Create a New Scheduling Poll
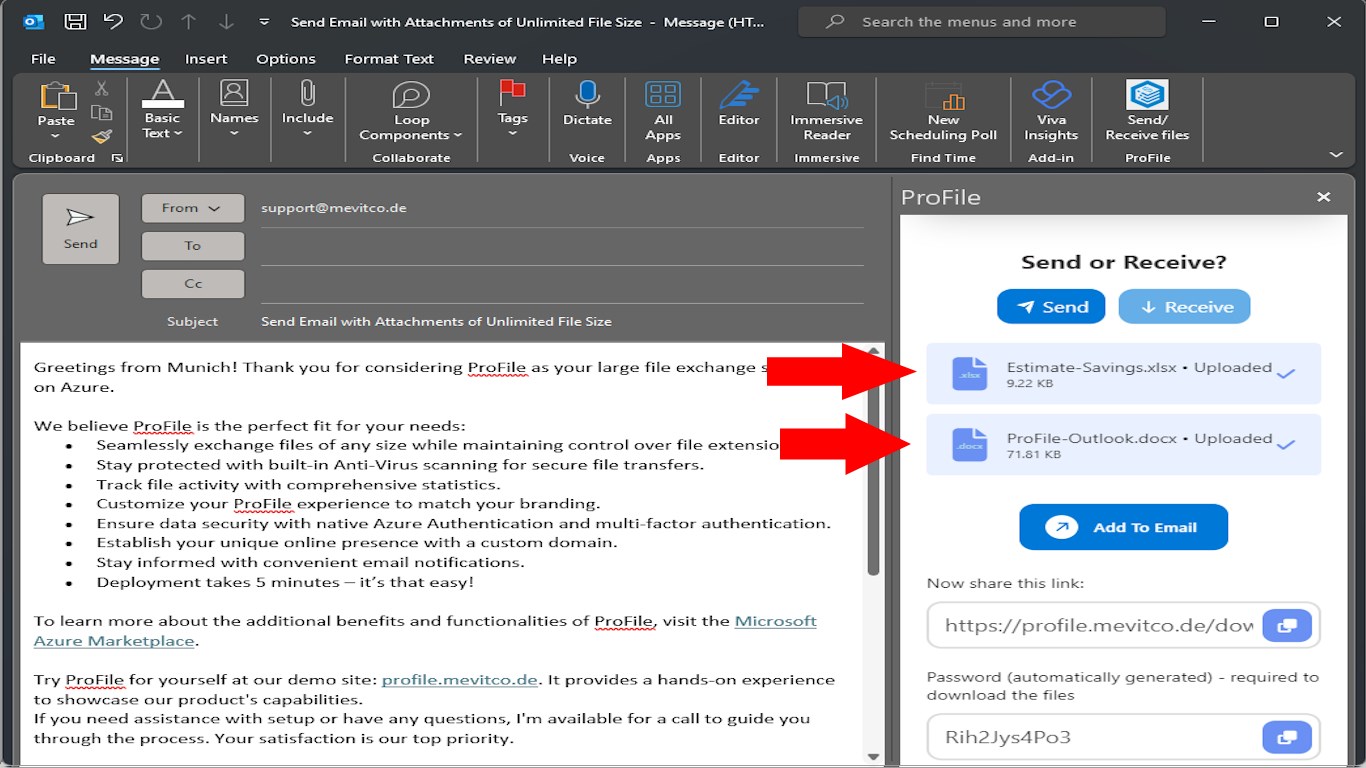Viewport: 1366px width, 768px height. [x=943, y=111]
